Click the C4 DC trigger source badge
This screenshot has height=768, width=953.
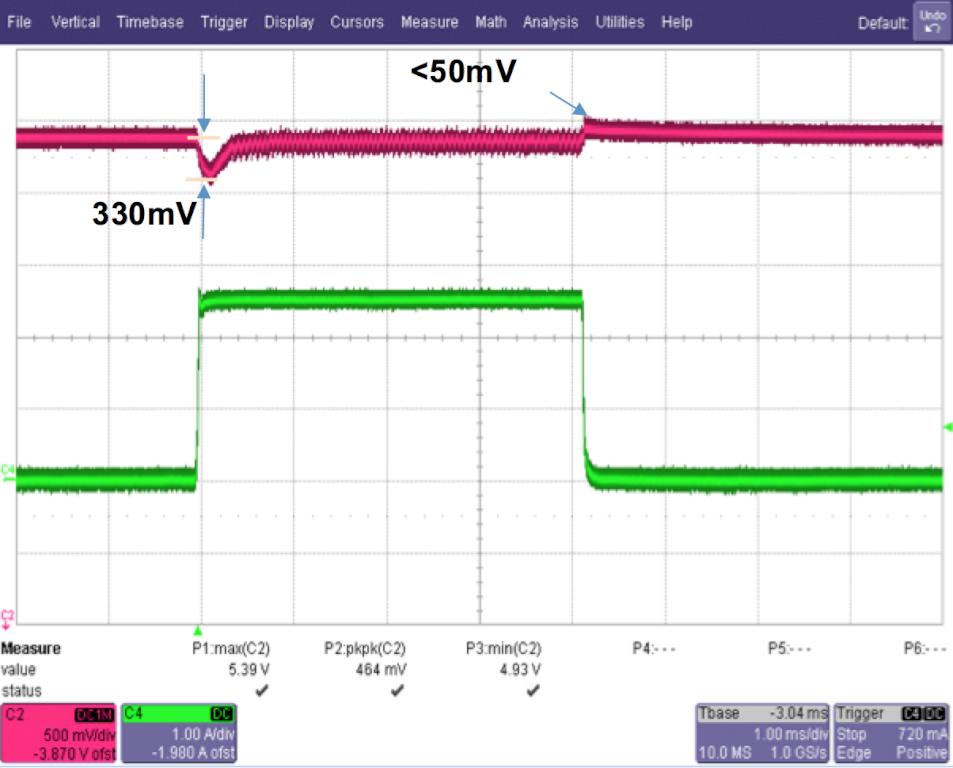[924, 714]
